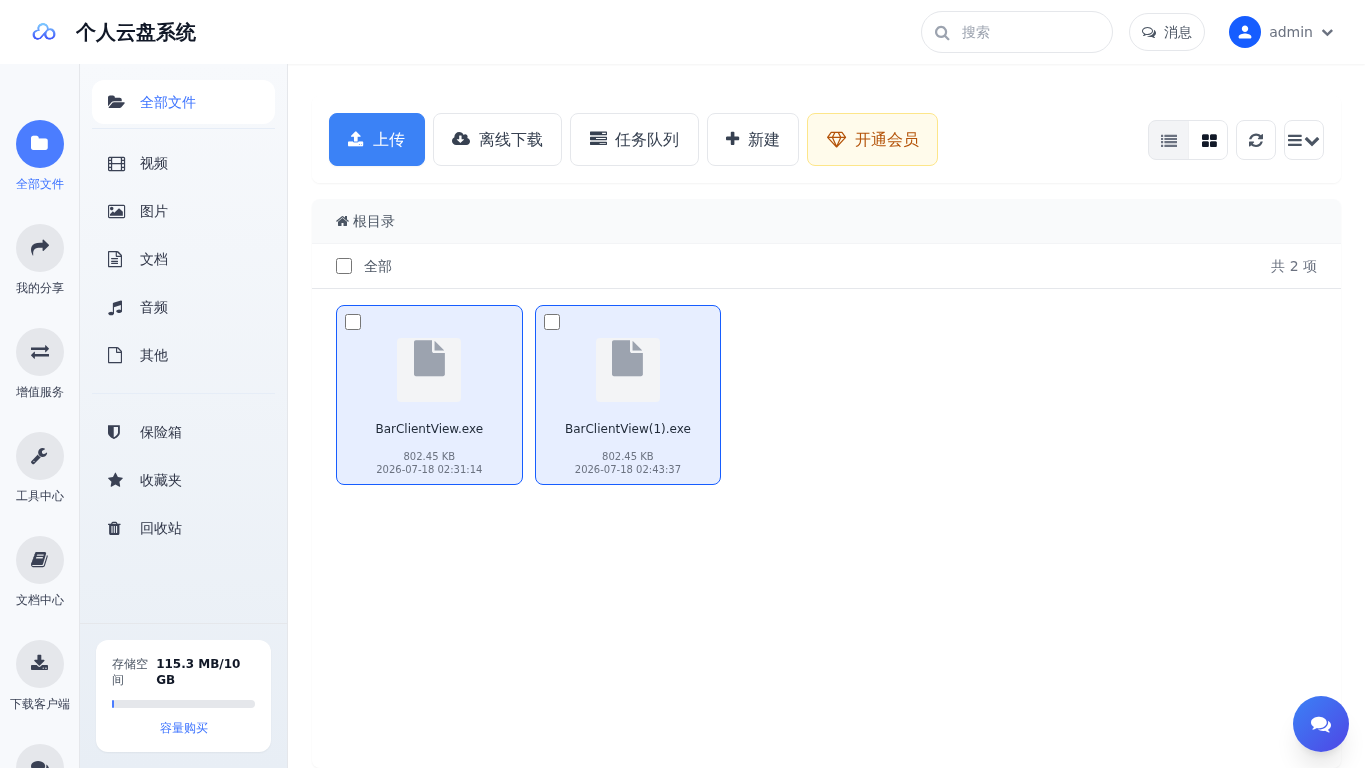
Task: Click the search magnifier icon
Action: coord(942,33)
